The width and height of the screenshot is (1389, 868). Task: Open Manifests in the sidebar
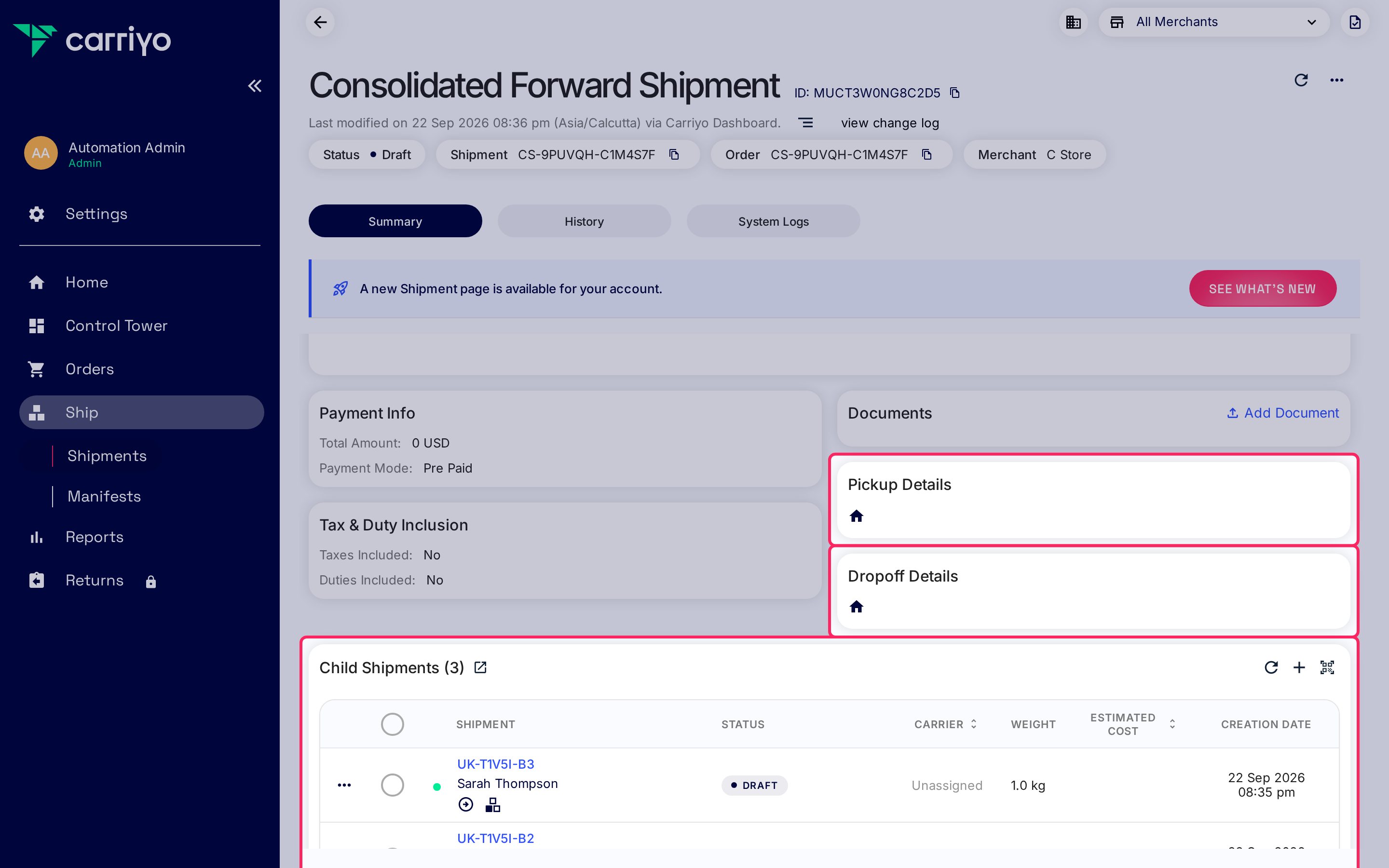(104, 496)
